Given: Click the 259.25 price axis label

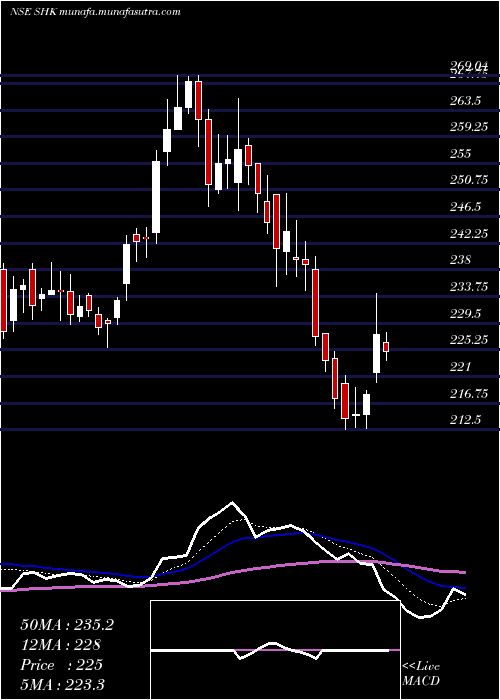Looking at the screenshot, I should [469, 128].
